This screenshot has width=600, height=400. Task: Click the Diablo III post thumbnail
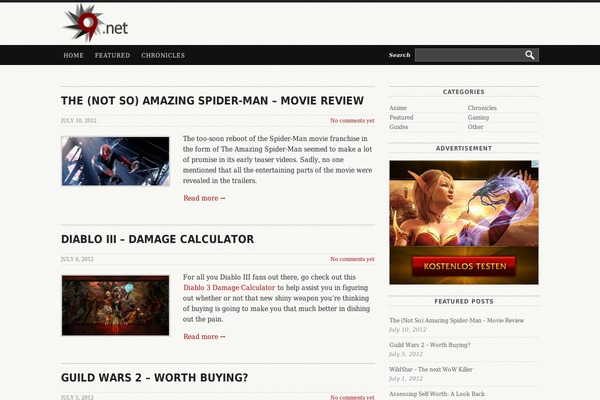(x=115, y=305)
